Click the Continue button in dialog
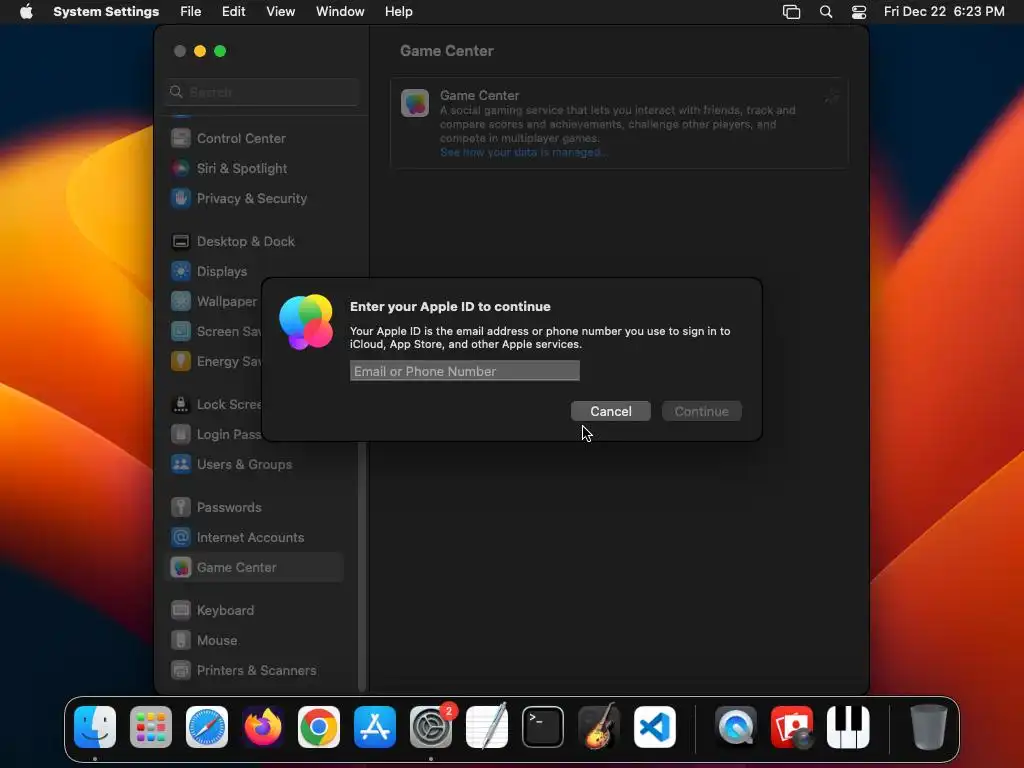The image size is (1024, 768). pos(701,411)
